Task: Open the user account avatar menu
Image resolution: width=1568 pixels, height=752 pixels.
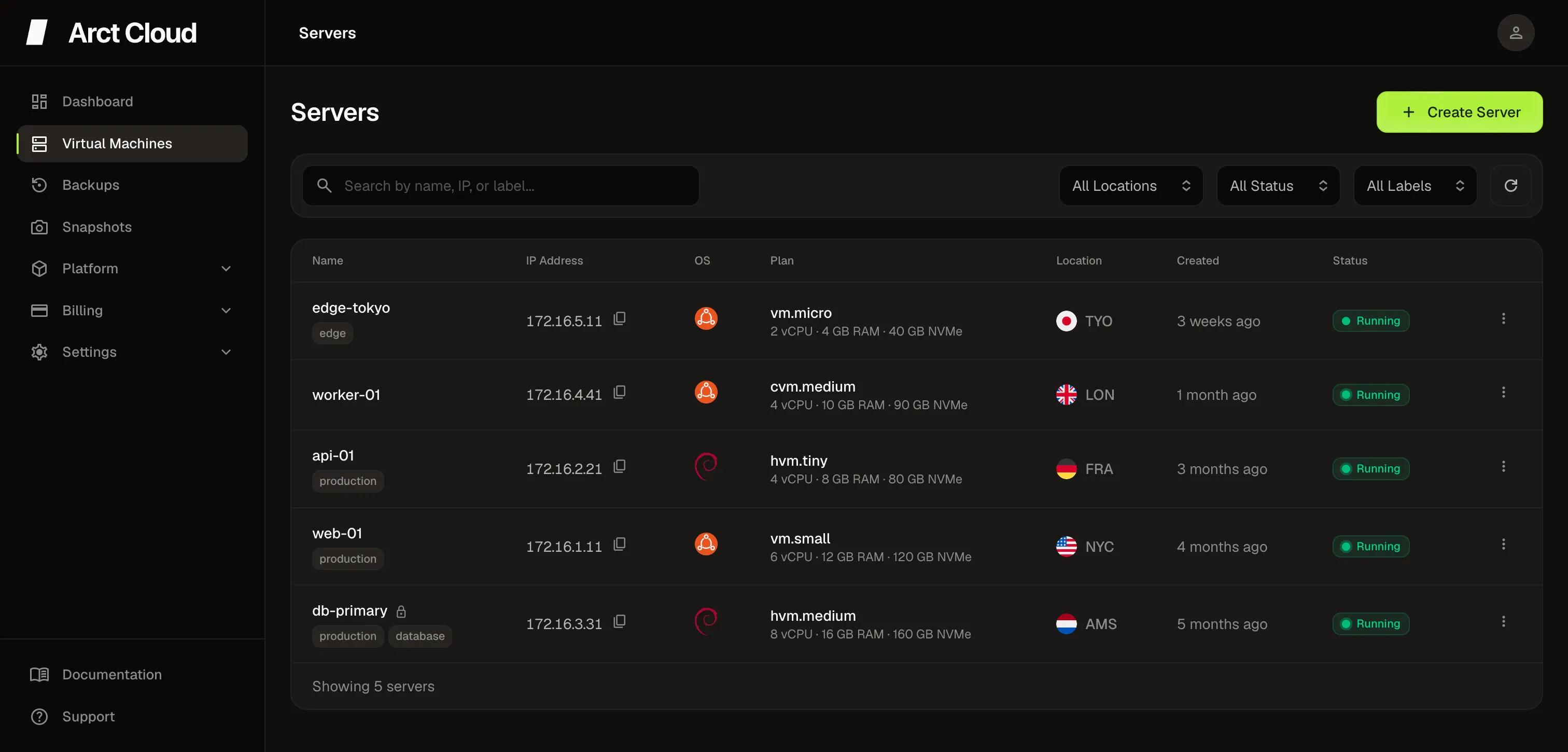Action: [x=1516, y=33]
